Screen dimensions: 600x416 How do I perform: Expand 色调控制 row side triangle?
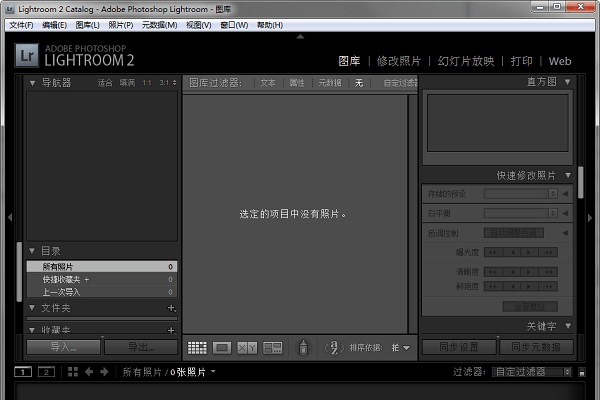click(x=565, y=233)
